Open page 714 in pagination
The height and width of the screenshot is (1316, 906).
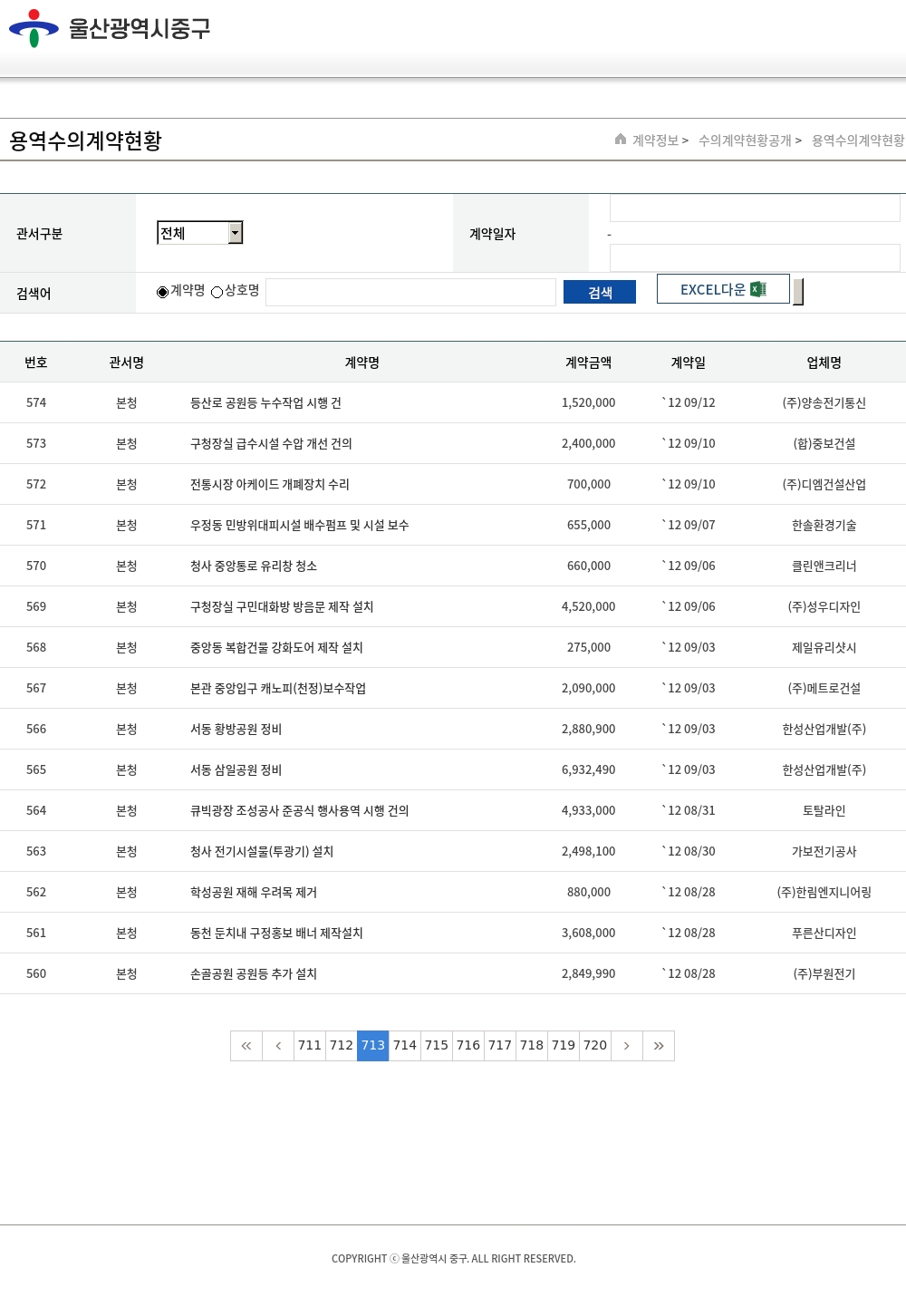[x=405, y=1046]
